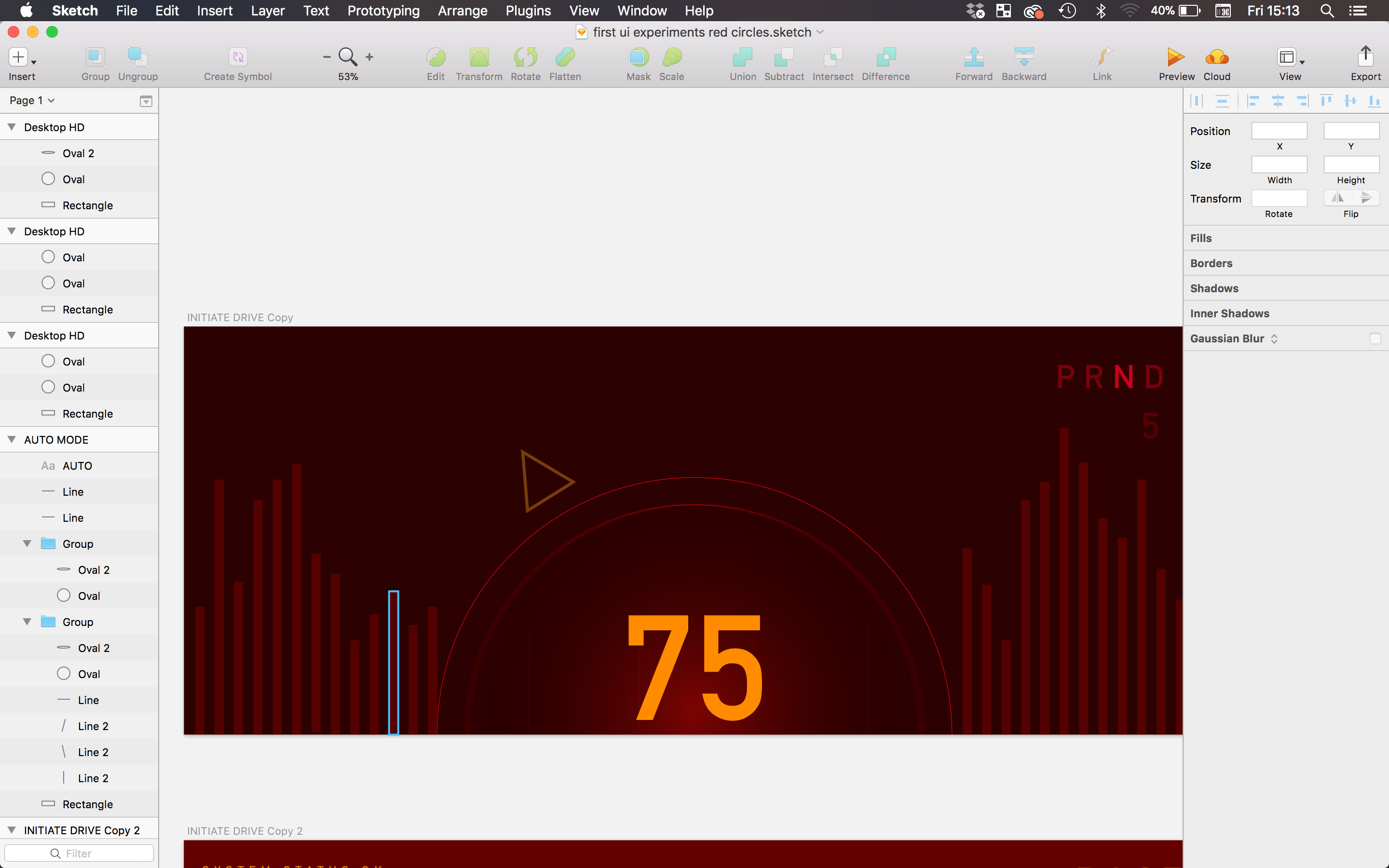The width and height of the screenshot is (1389, 868).
Task: Click the Scale icon
Action: pyautogui.click(x=671, y=57)
